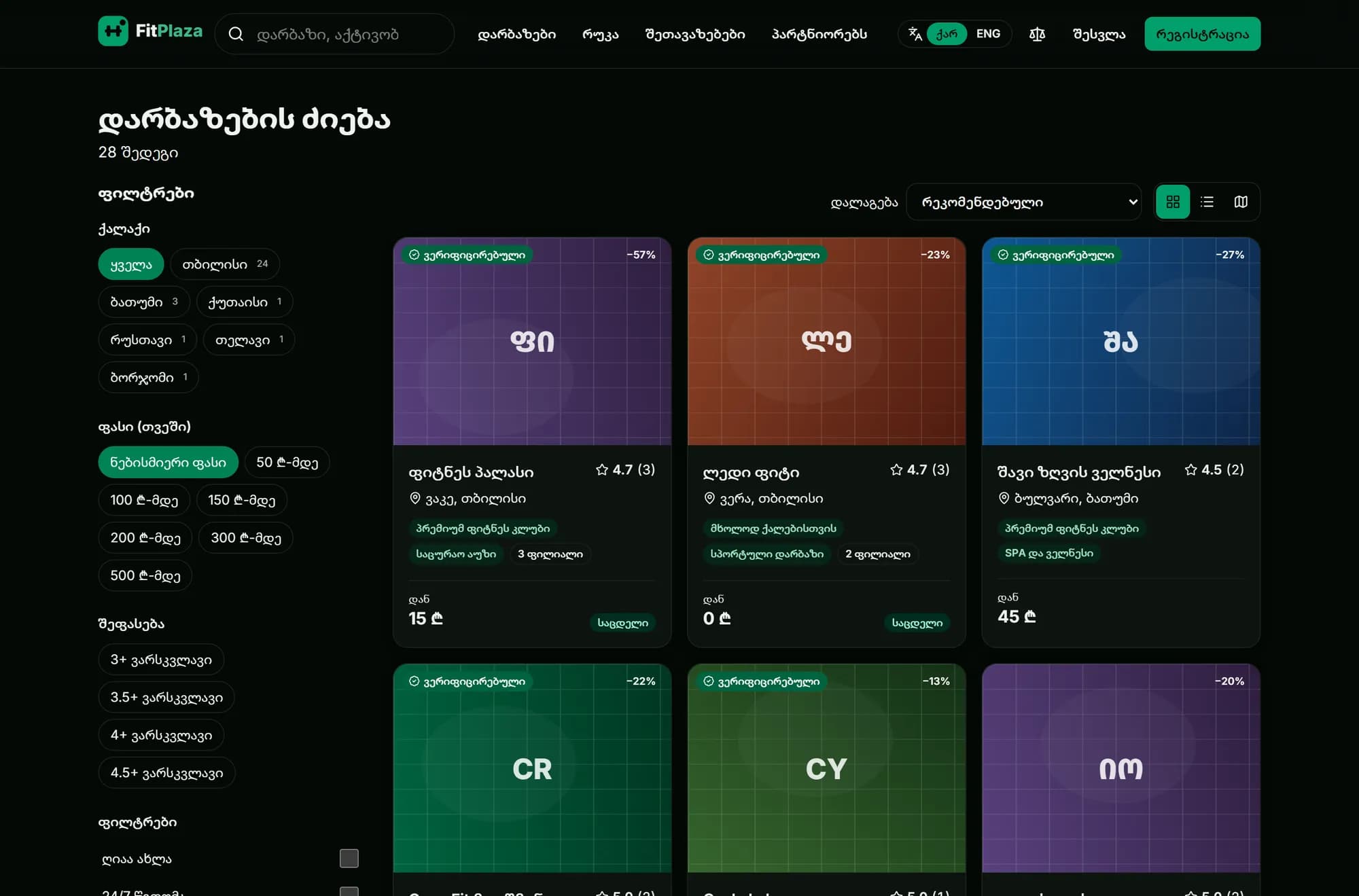Click verified badge on ფიტნეს პალასი card
This screenshot has height=896, width=1359.
[x=467, y=255]
